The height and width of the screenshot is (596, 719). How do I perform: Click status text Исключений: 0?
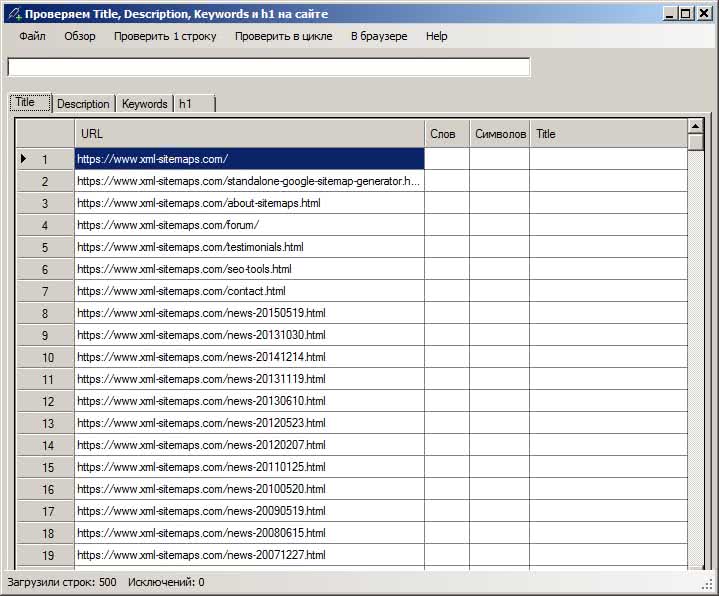(x=166, y=582)
